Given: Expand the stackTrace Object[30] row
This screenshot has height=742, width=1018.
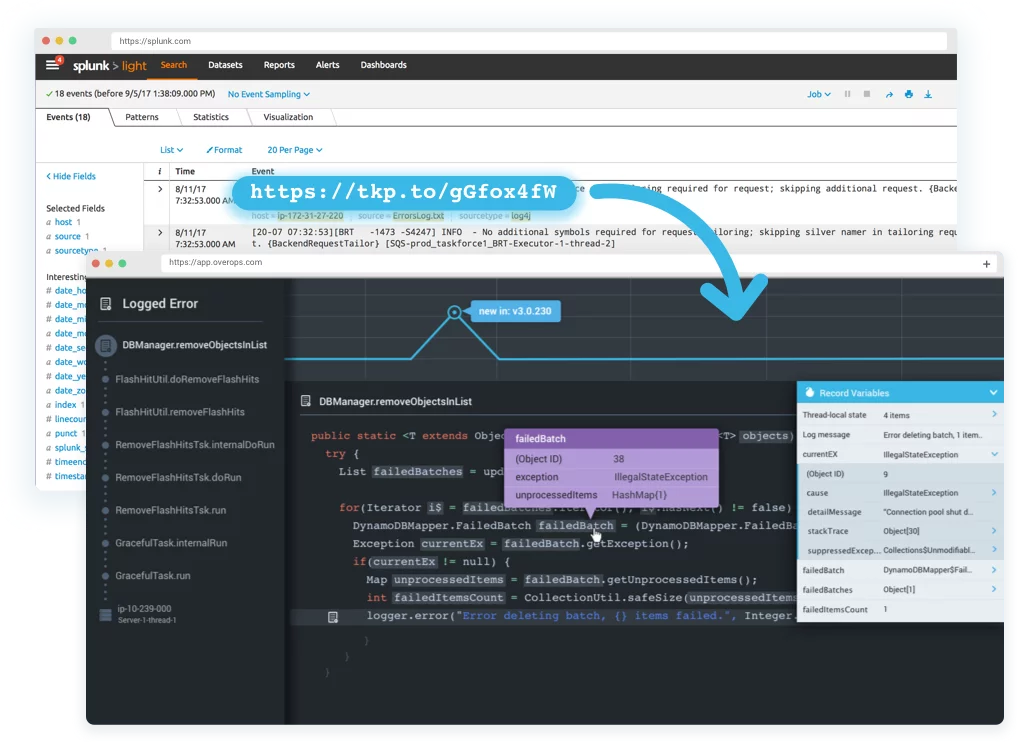Looking at the screenshot, I should click(994, 531).
